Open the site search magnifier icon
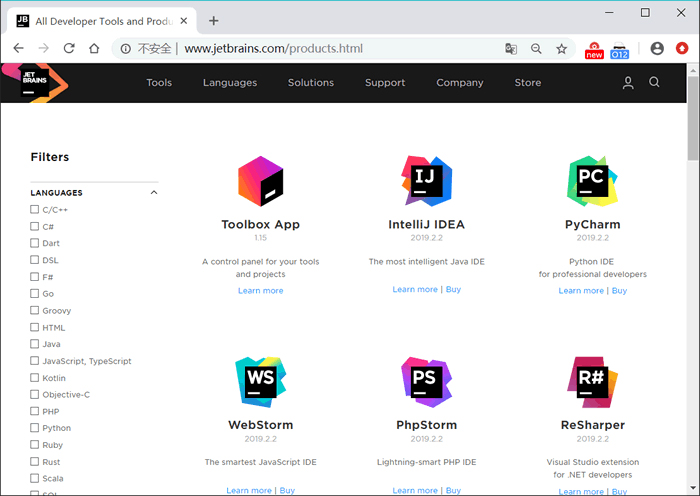Viewport: 700px width, 496px height. 654,83
